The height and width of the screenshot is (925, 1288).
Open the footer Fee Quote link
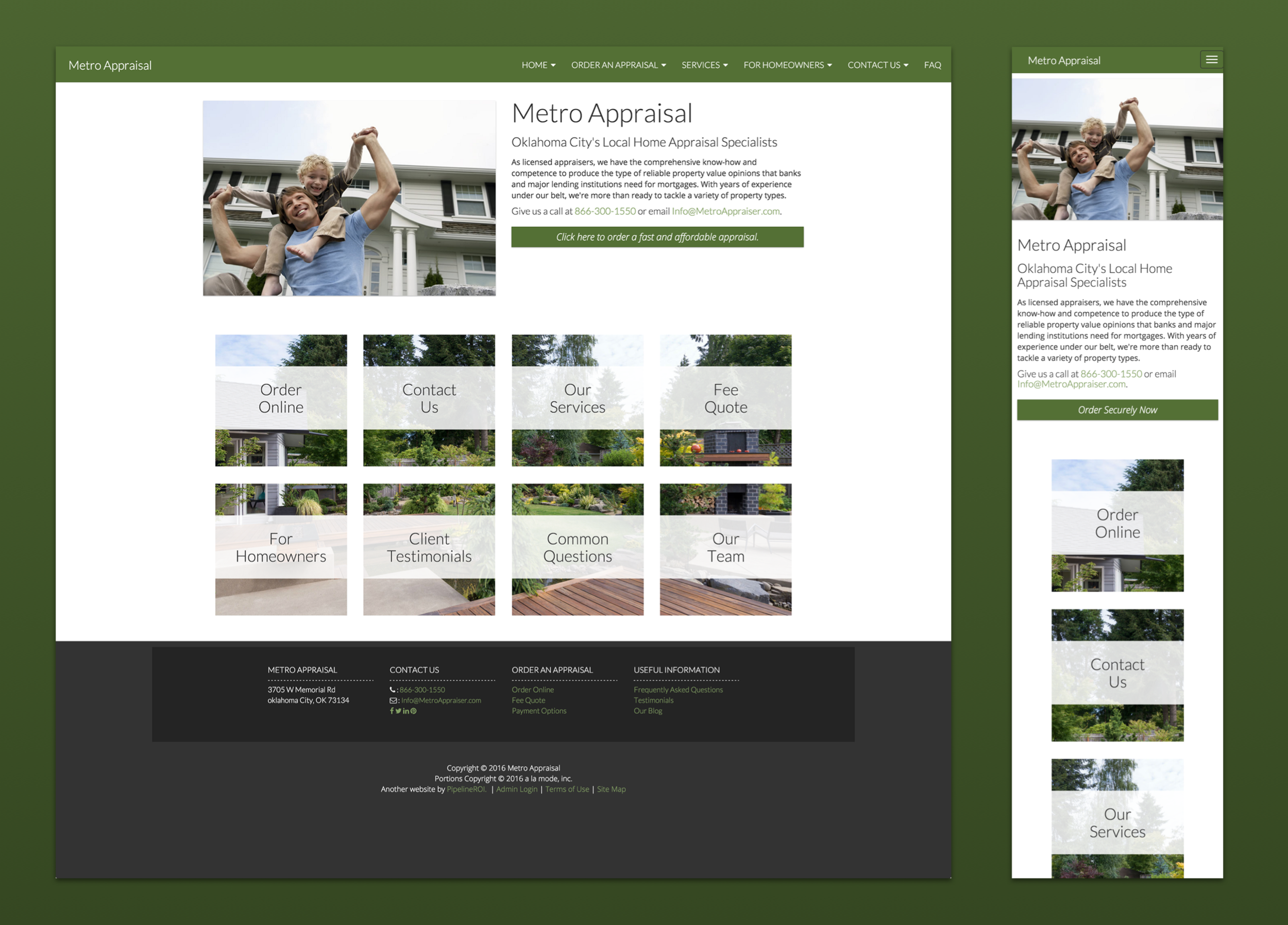coord(528,700)
